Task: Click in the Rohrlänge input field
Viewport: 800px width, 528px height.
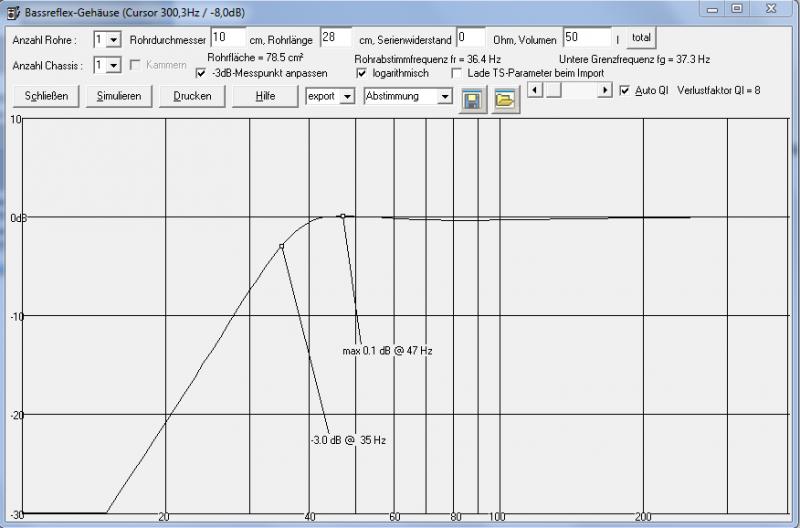Action: click(337, 37)
